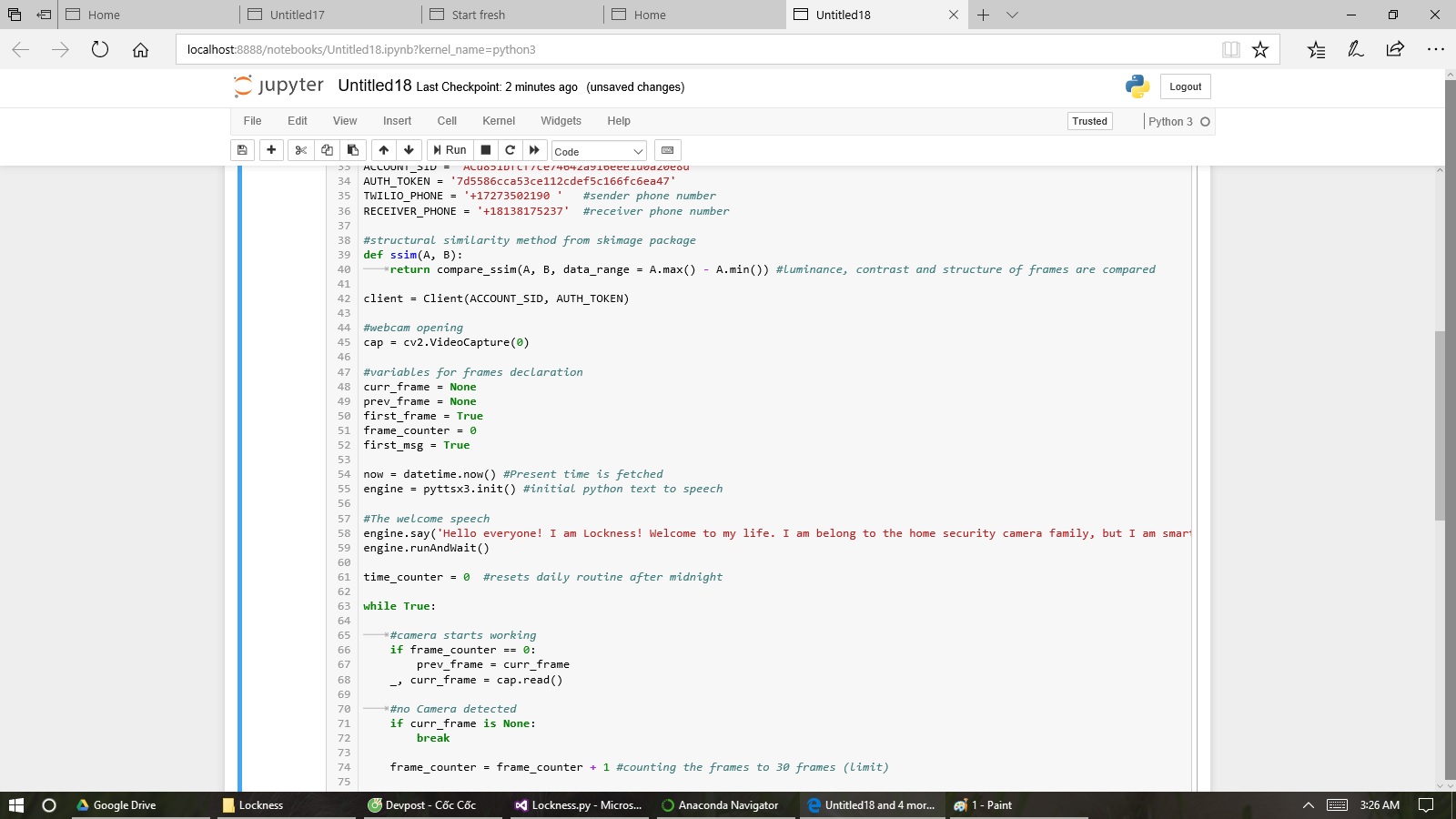
Task: Open Lockness.py Visual Studio taskbar item
Action: (x=578, y=805)
